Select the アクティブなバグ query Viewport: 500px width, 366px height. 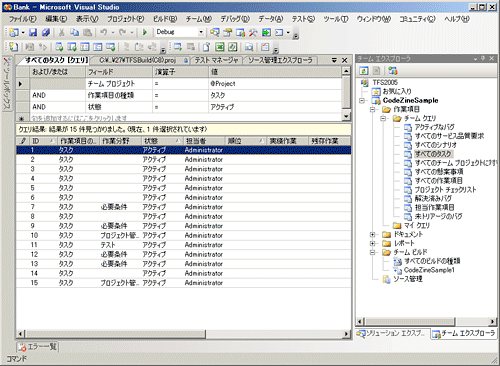coord(434,127)
